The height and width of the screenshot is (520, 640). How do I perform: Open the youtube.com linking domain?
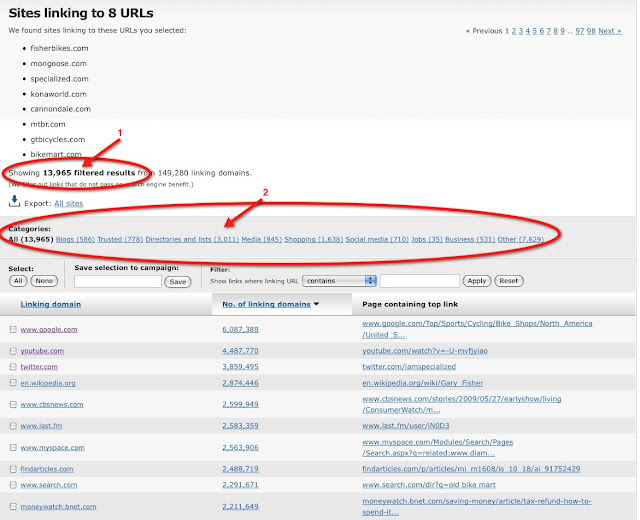click(x=42, y=351)
